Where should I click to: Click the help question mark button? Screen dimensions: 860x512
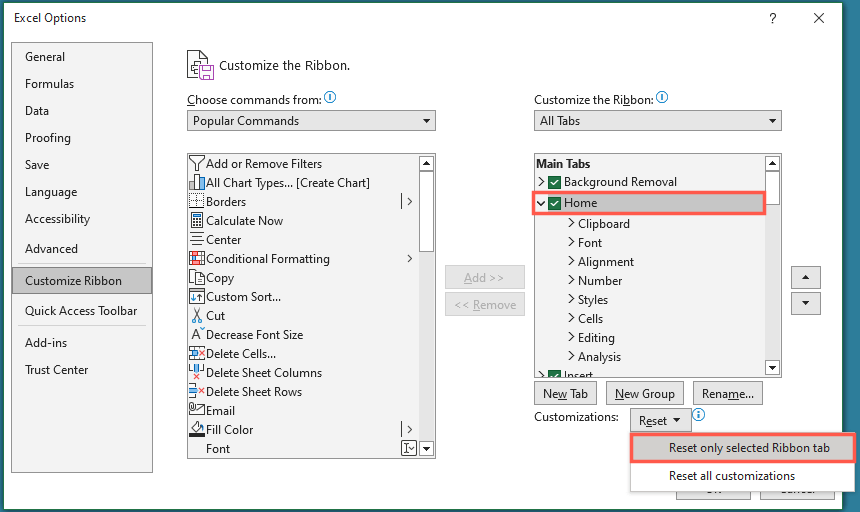click(772, 18)
